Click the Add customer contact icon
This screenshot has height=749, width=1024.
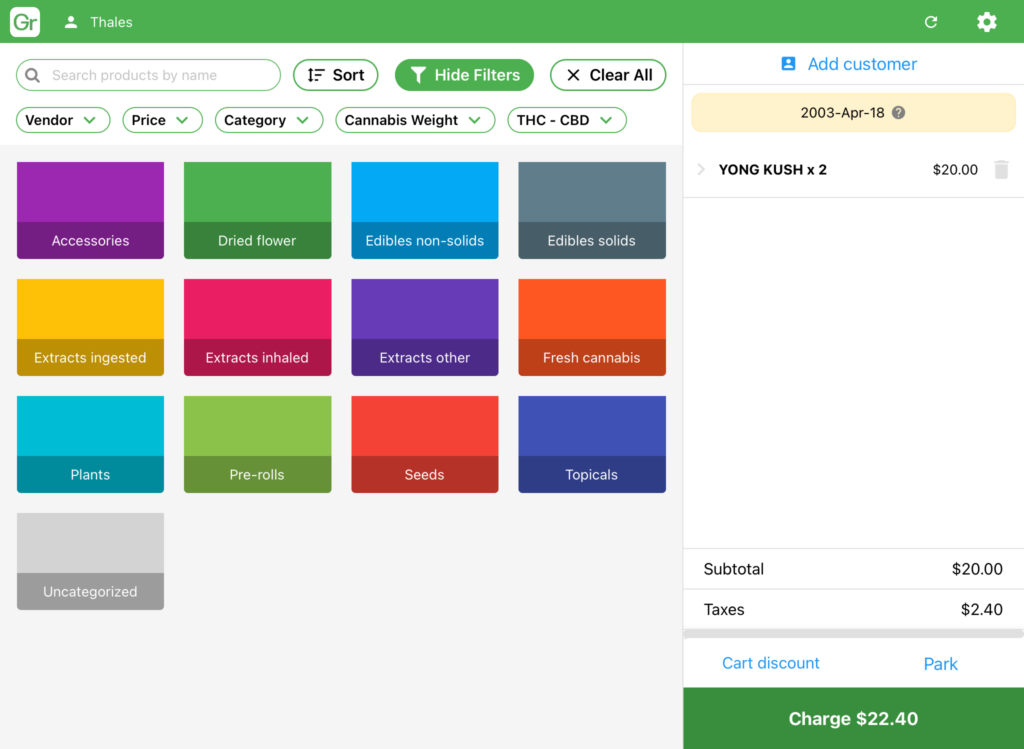click(x=788, y=63)
